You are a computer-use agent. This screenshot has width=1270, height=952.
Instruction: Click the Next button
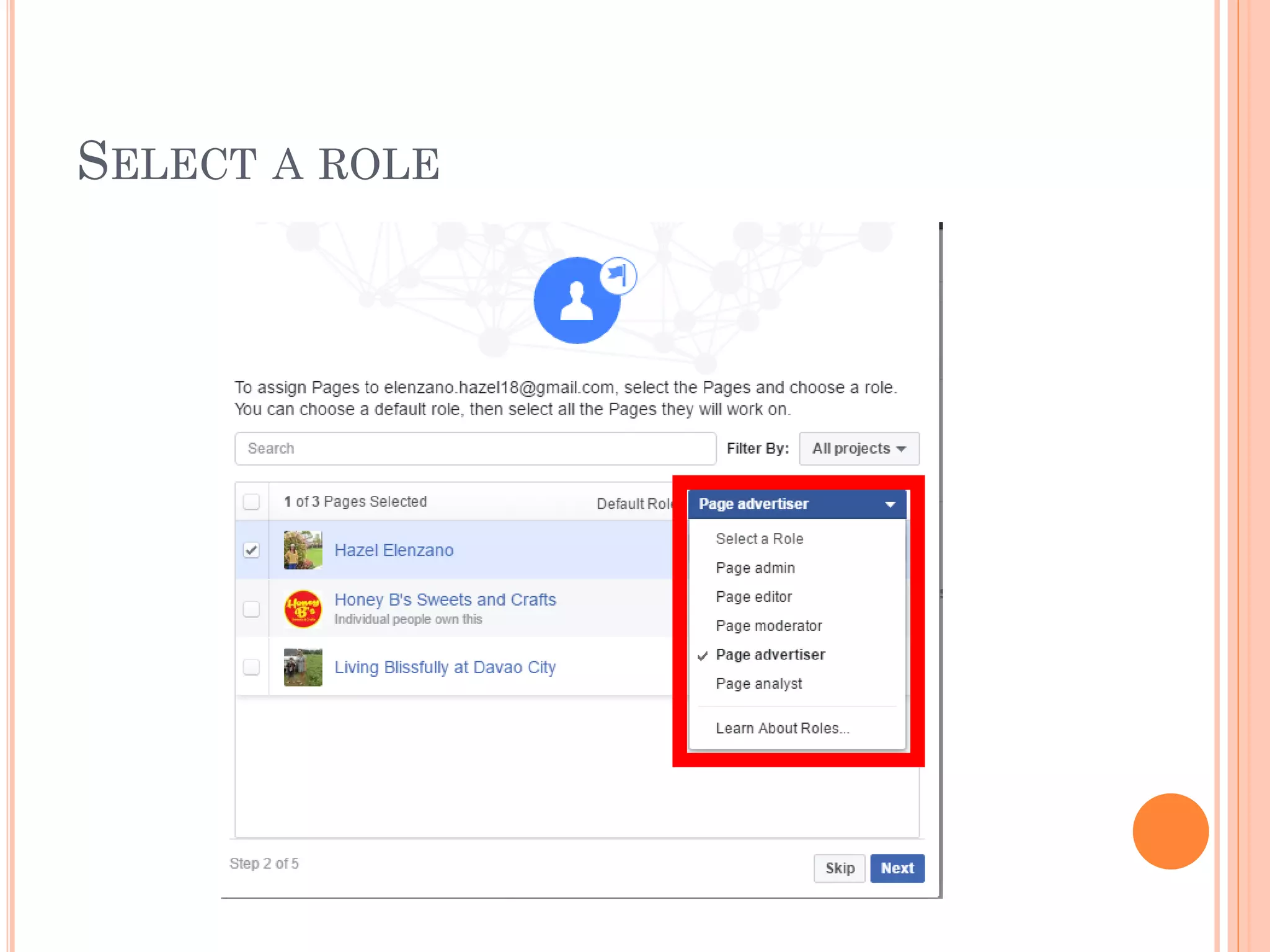[x=897, y=868]
